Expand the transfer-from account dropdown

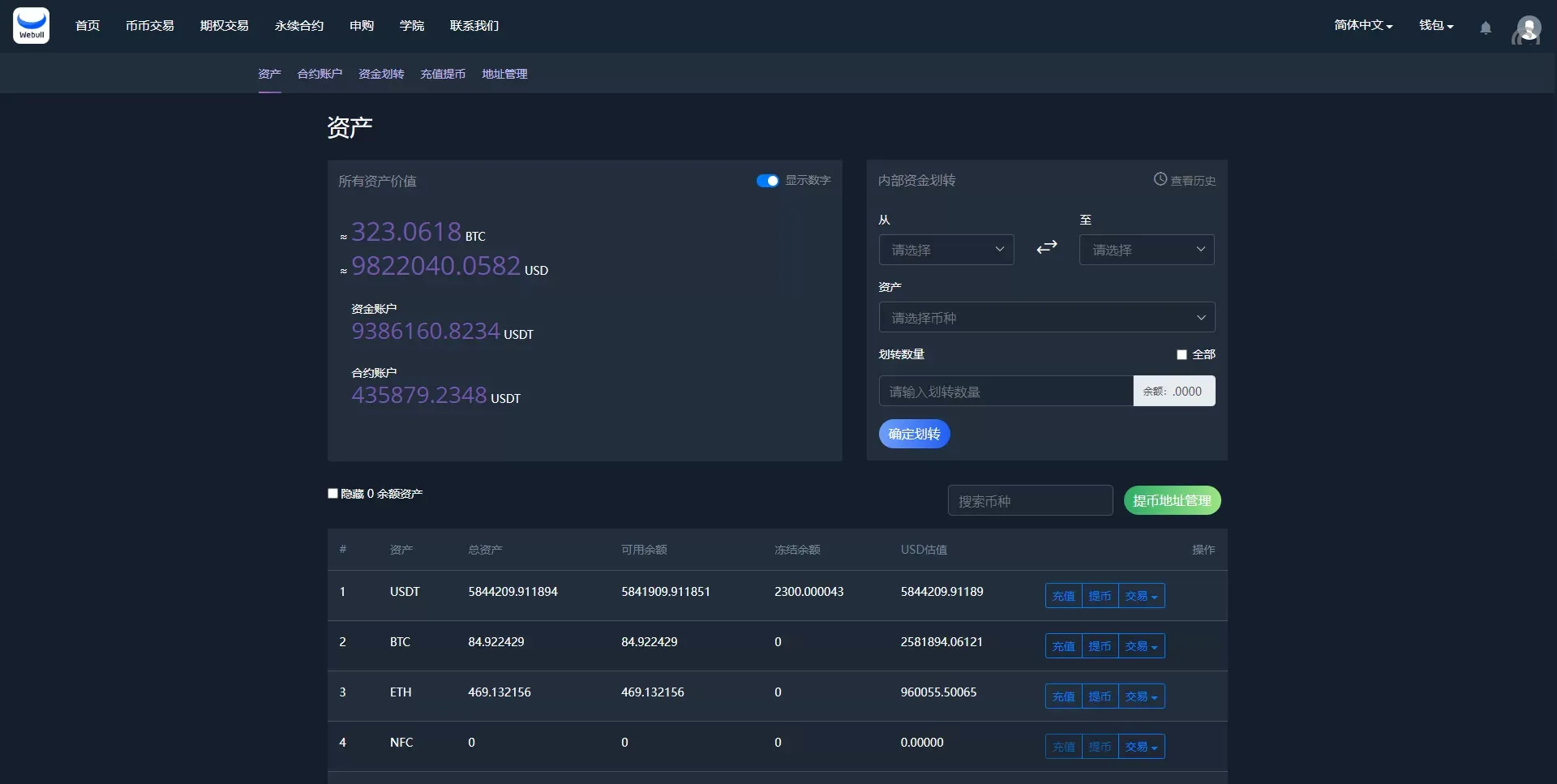pos(946,250)
